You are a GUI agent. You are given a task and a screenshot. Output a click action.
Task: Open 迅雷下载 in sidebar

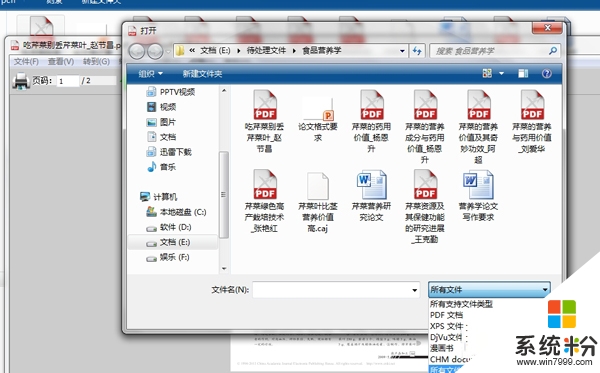169,152
